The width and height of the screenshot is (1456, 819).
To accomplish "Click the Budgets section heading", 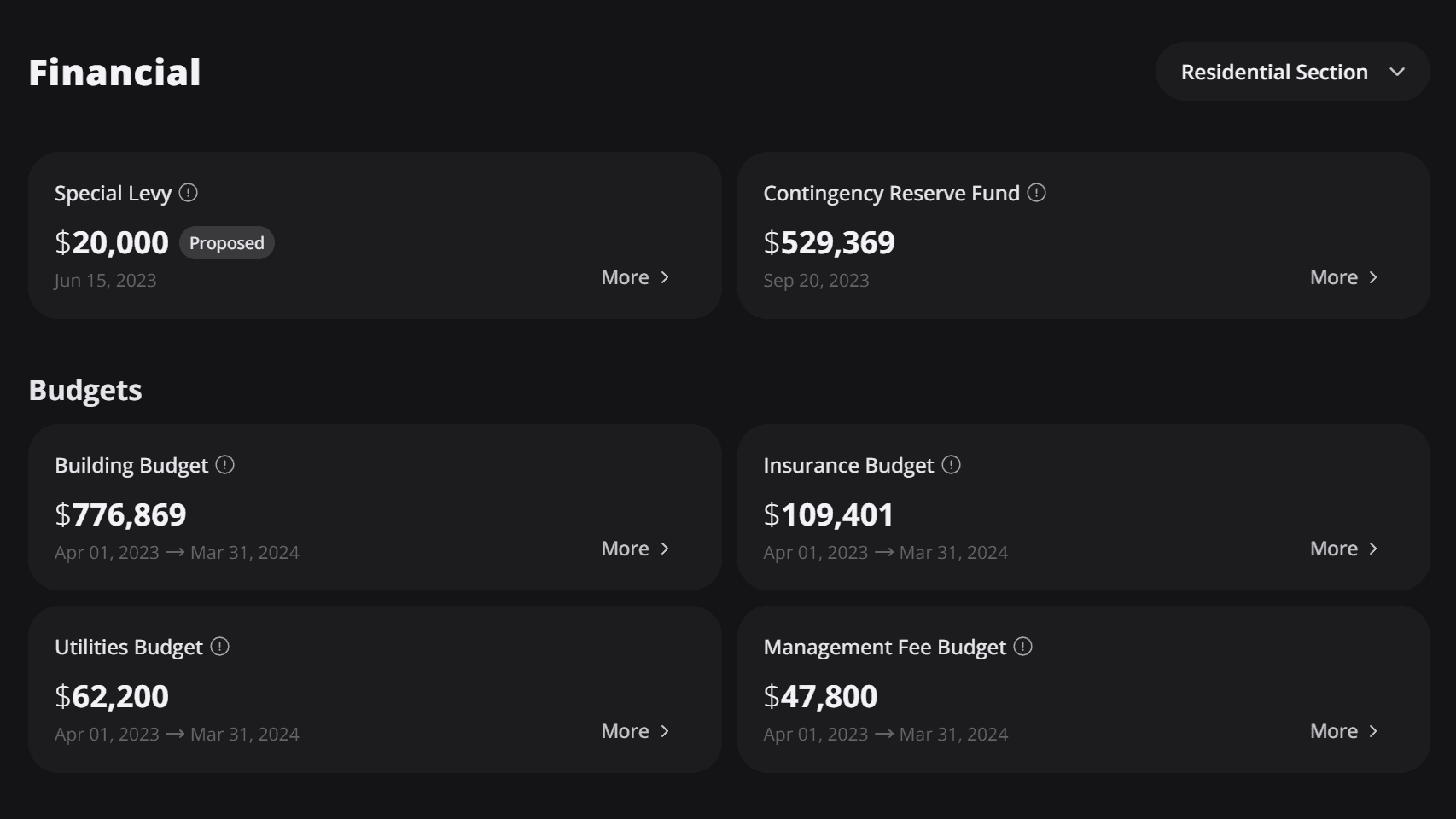I will tap(84, 390).
